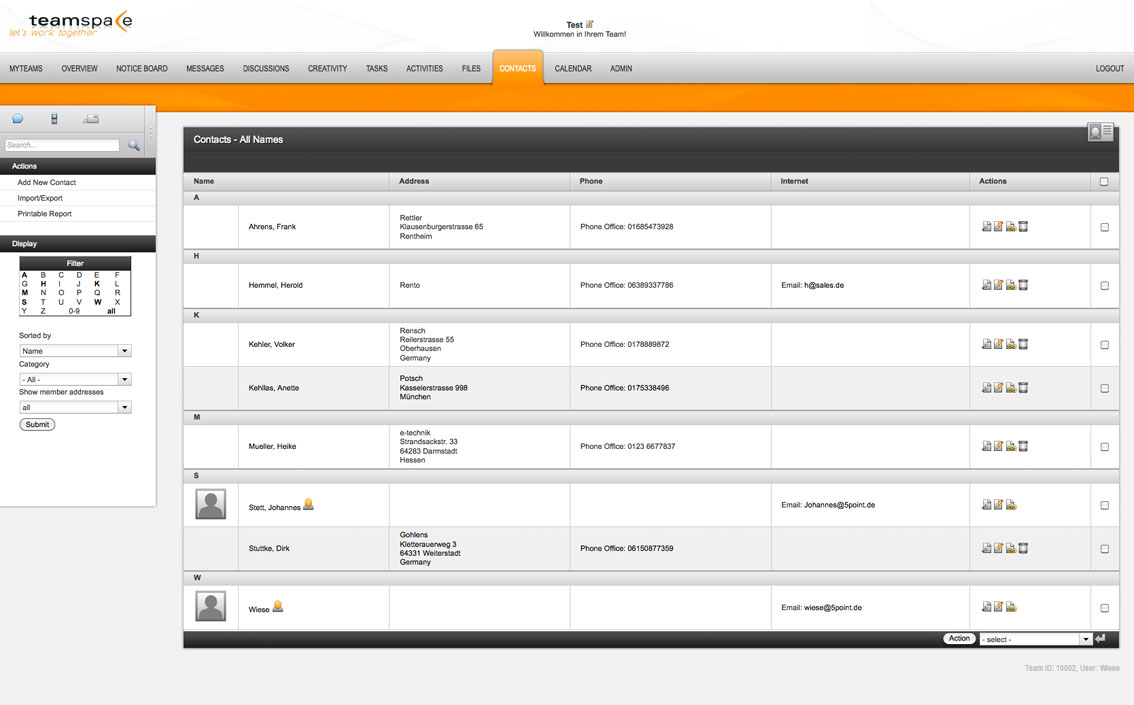Click the trash delete icon for Hemmel, Herold

click(1023, 285)
